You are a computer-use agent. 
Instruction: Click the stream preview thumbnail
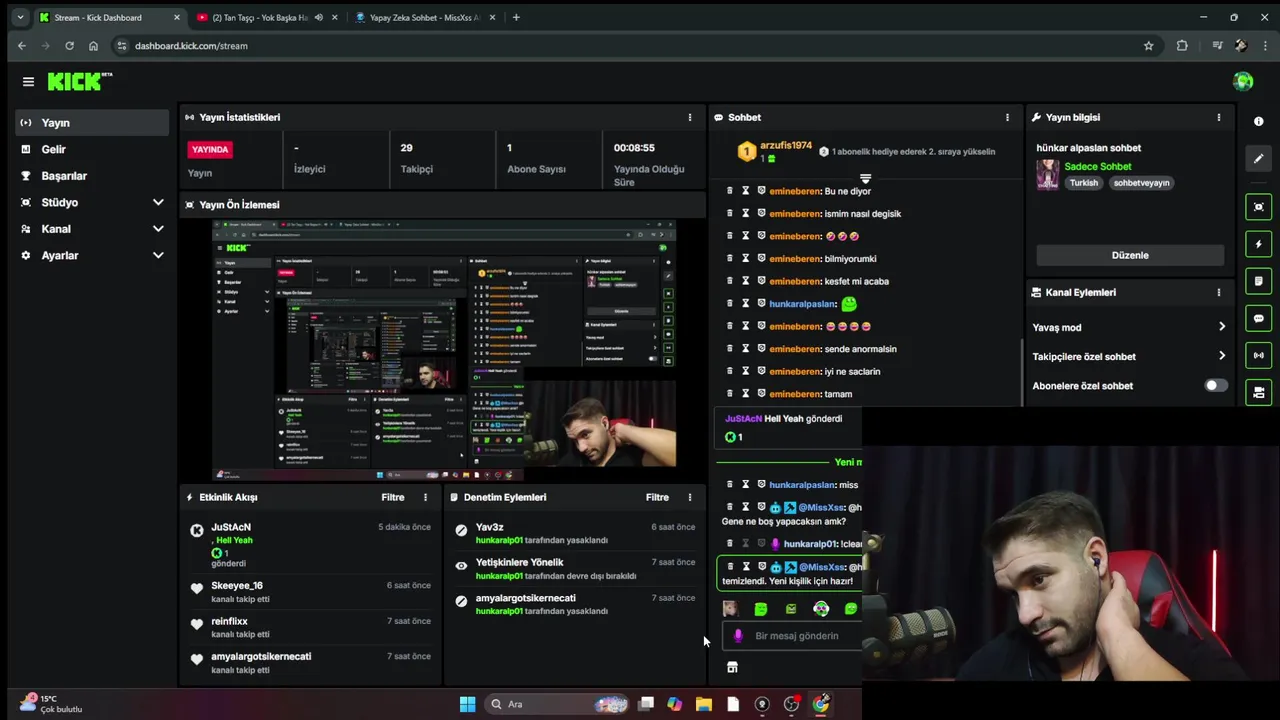[444, 349]
